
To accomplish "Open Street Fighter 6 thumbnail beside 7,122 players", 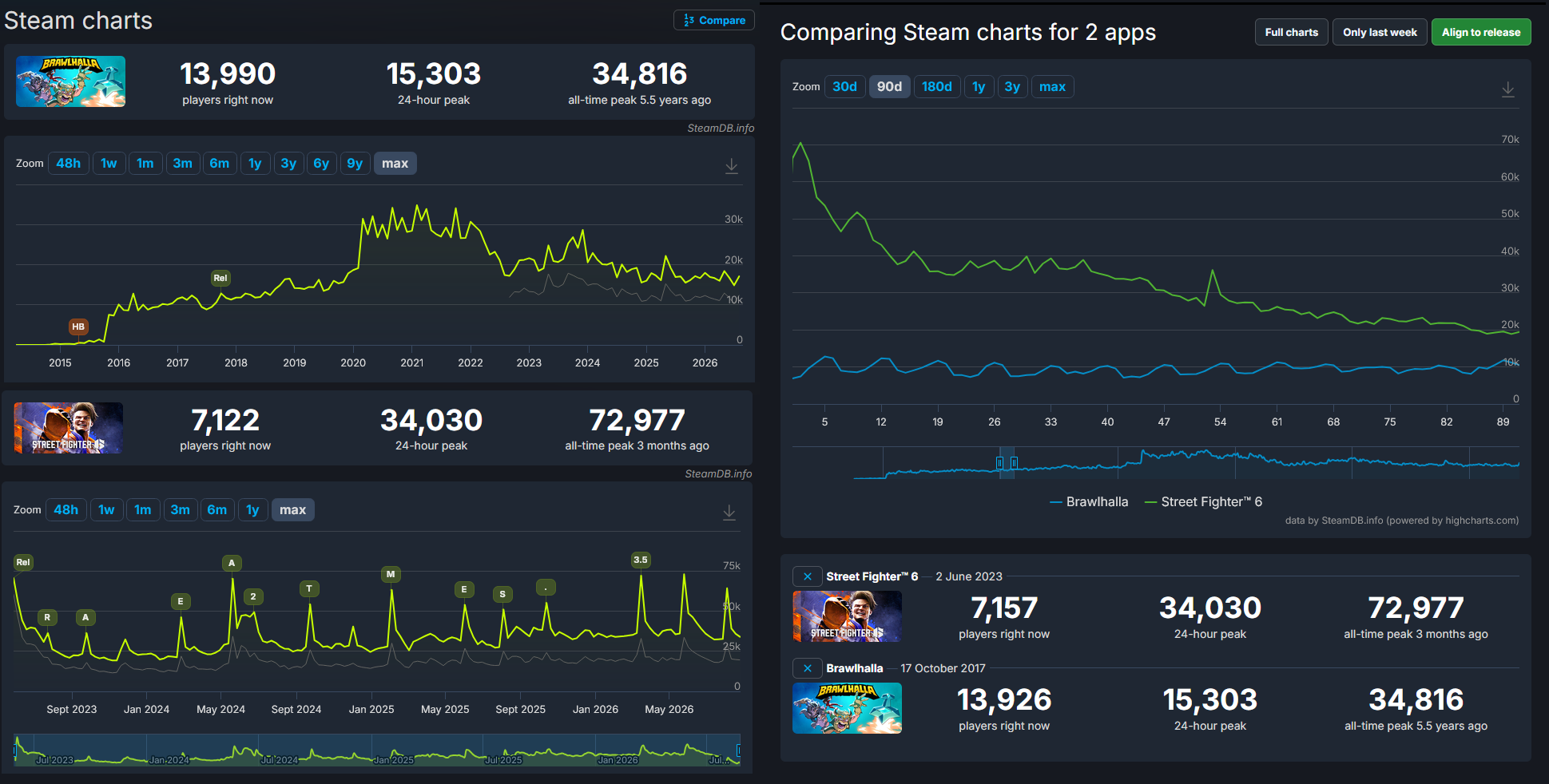I will (69, 428).
